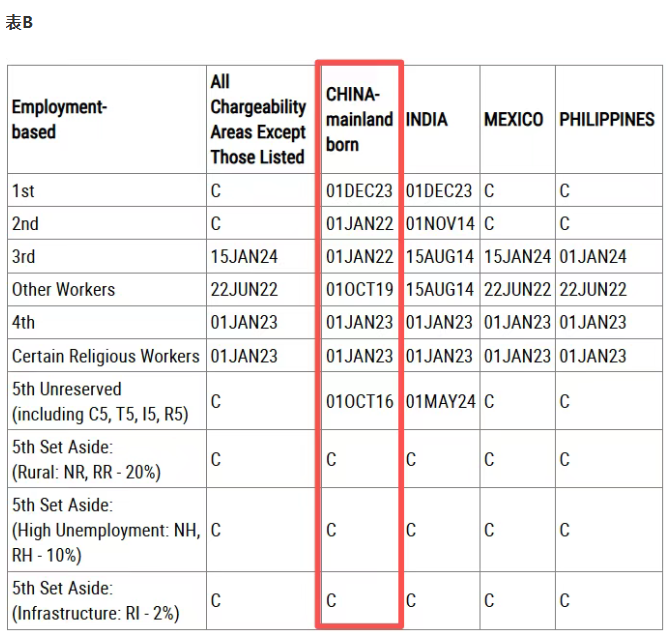Click India's 2nd preference date 01NOV14
Viewport: 666px width, 632px height.
(x=439, y=224)
